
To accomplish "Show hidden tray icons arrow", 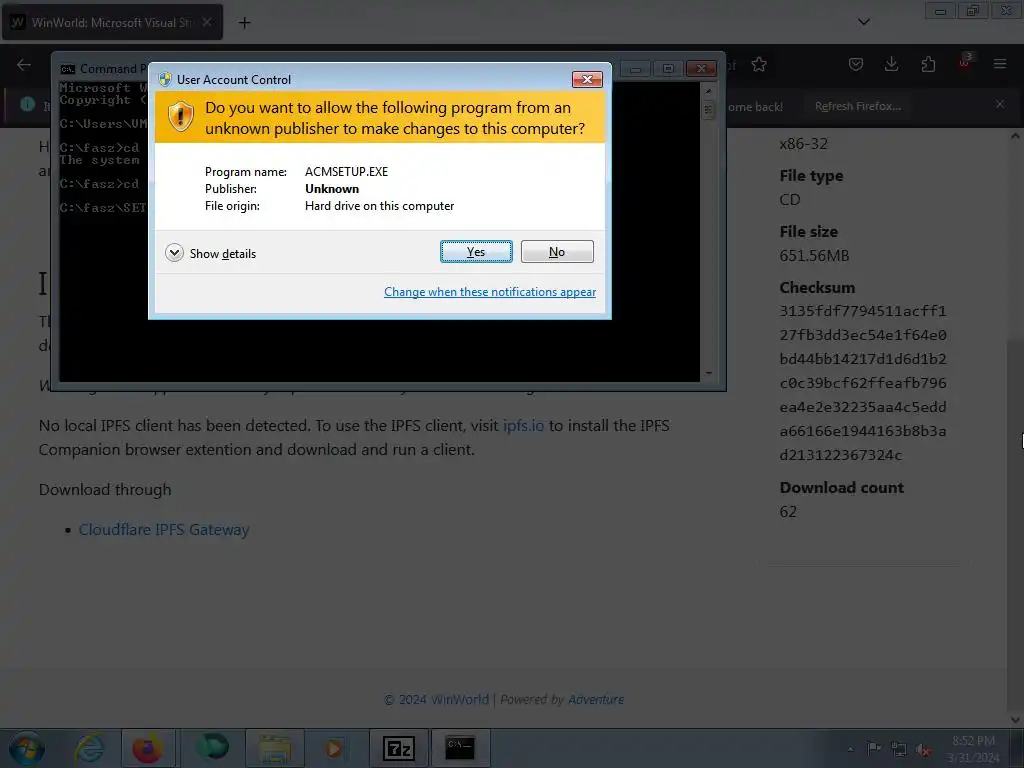I will tap(850, 749).
